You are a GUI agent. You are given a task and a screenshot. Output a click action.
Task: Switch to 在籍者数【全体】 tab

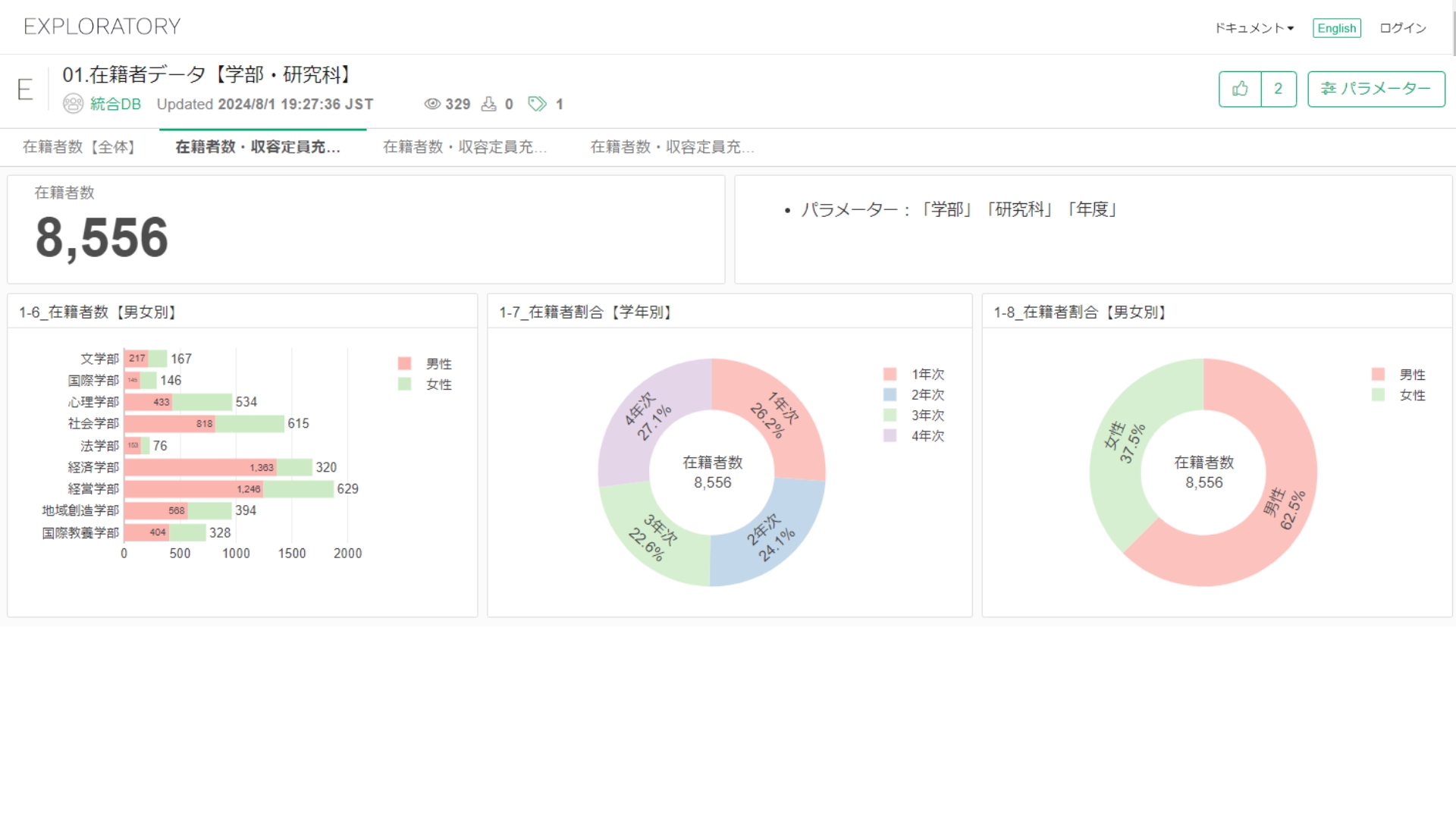pyautogui.click(x=79, y=147)
